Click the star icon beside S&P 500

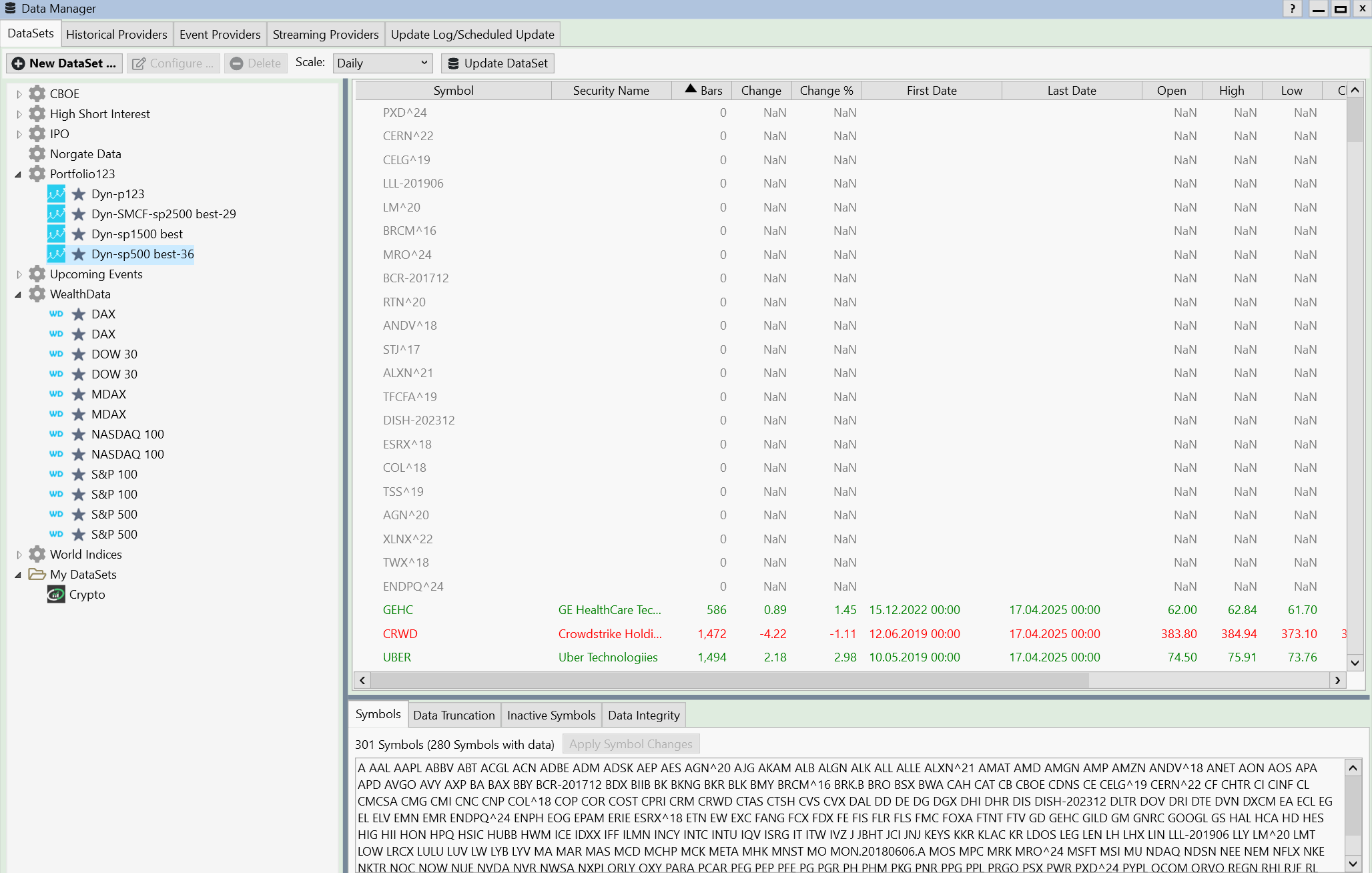[x=79, y=515]
